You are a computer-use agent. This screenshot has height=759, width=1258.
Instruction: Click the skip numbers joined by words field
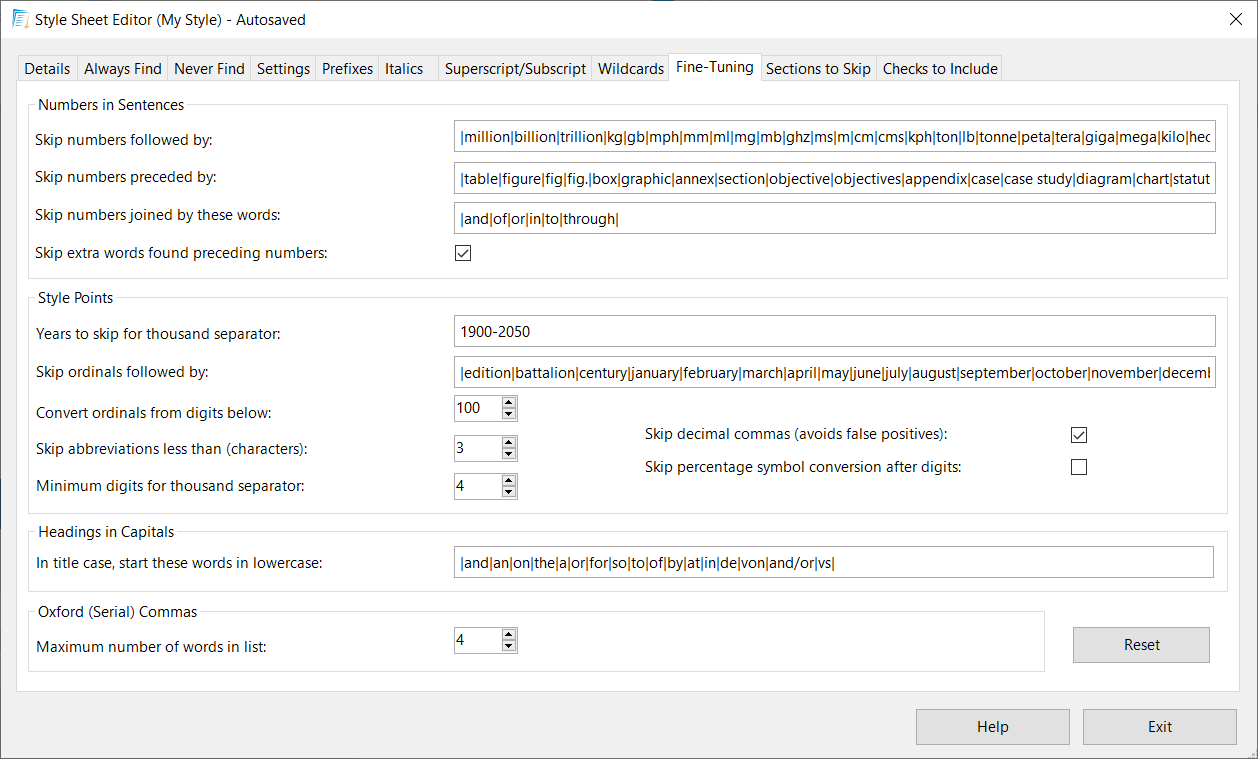[x=834, y=218]
